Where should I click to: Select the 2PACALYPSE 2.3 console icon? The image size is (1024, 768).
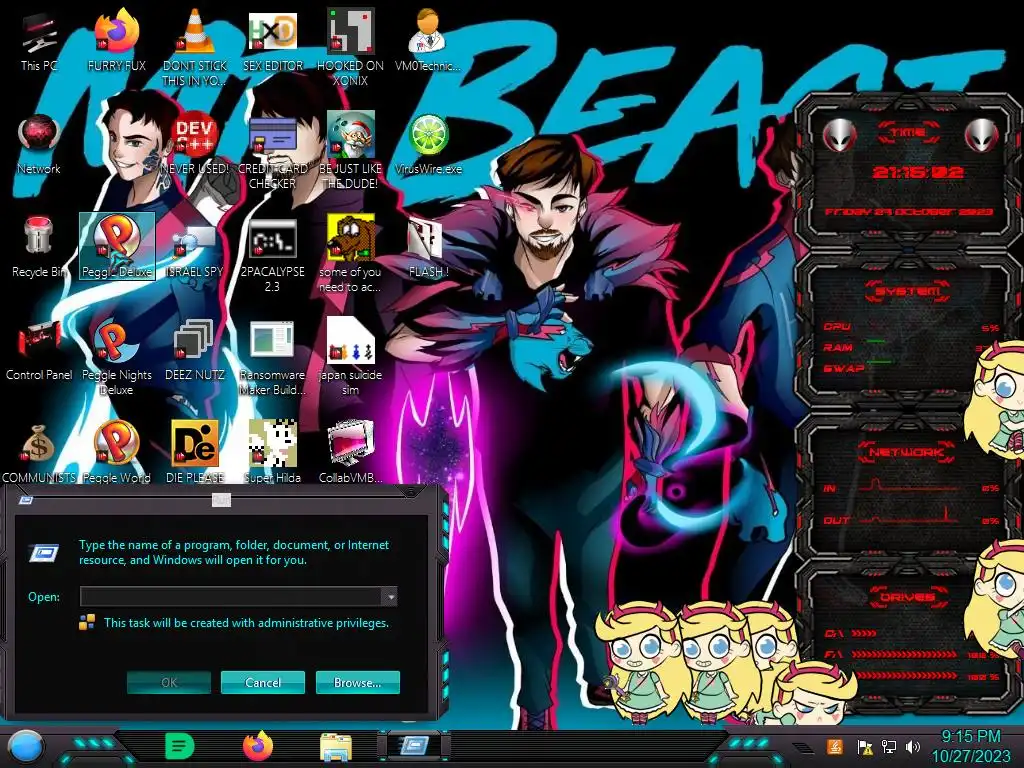pos(273,255)
